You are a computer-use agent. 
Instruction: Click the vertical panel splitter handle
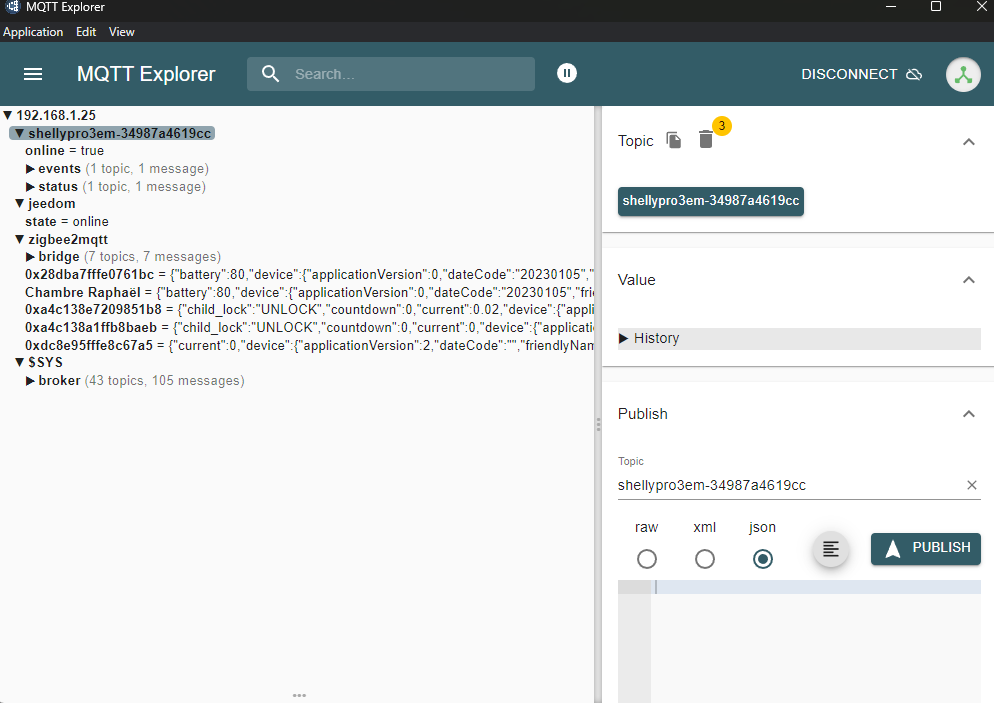pyautogui.click(x=598, y=425)
